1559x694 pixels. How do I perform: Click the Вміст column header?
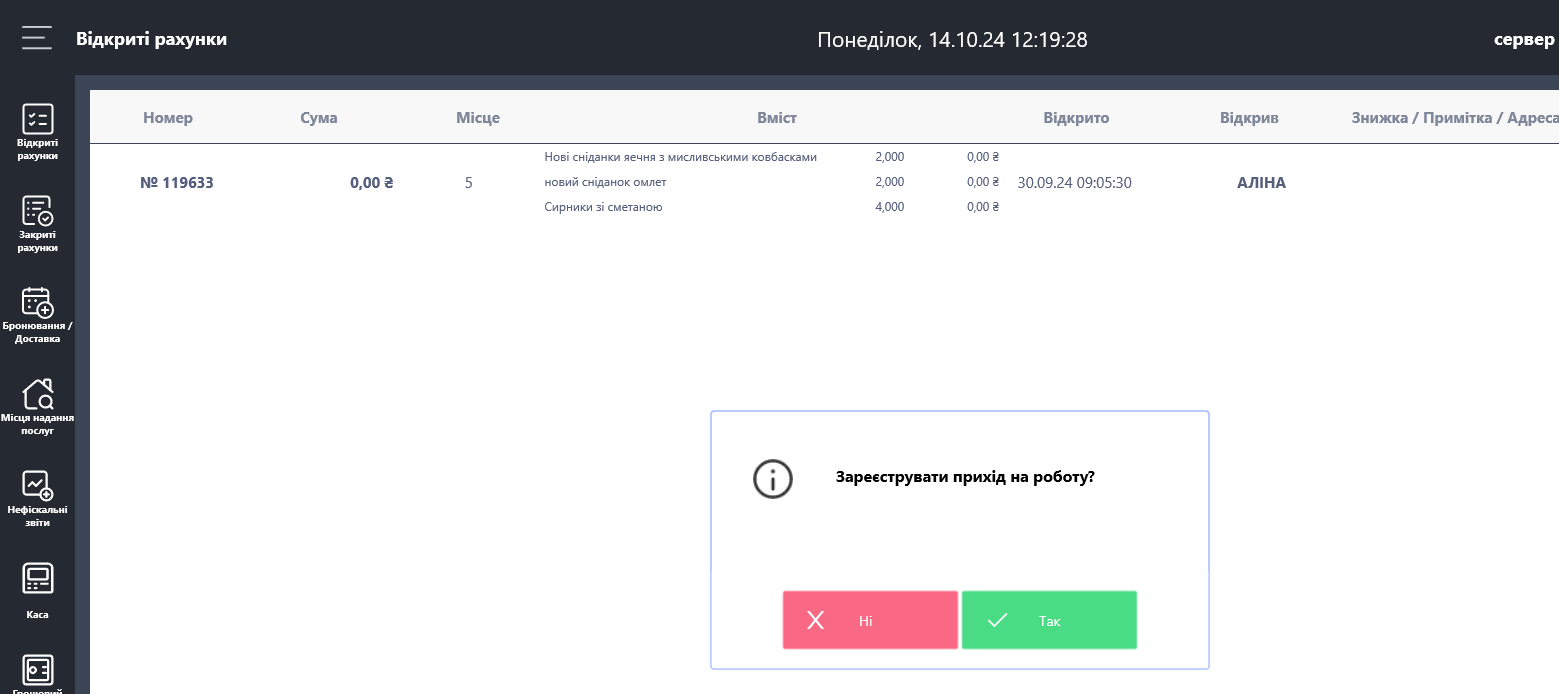coord(777,118)
